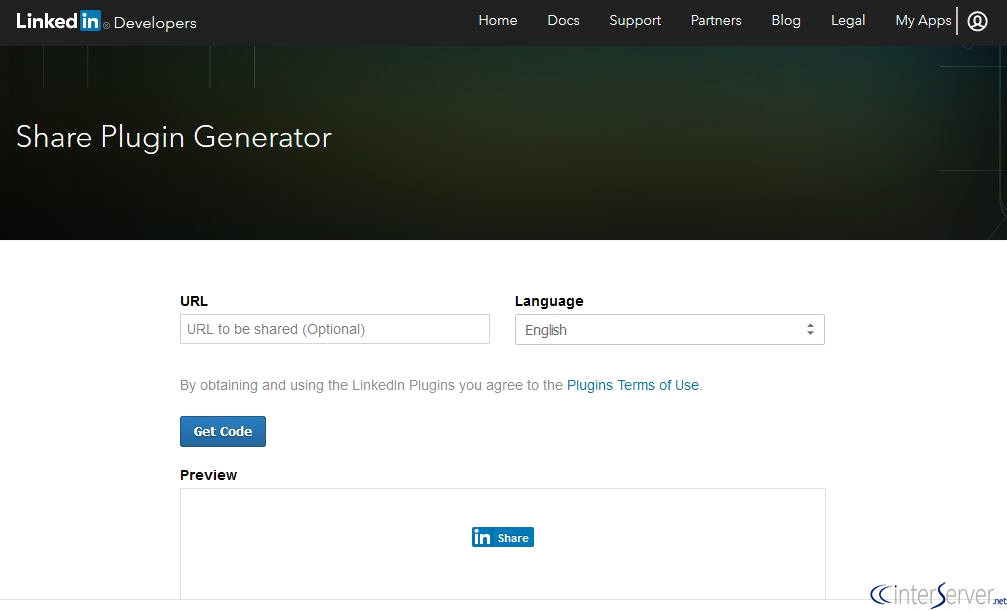Focus the URL to be shared field
The image size is (1007, 611).
[x=335, y=329]
